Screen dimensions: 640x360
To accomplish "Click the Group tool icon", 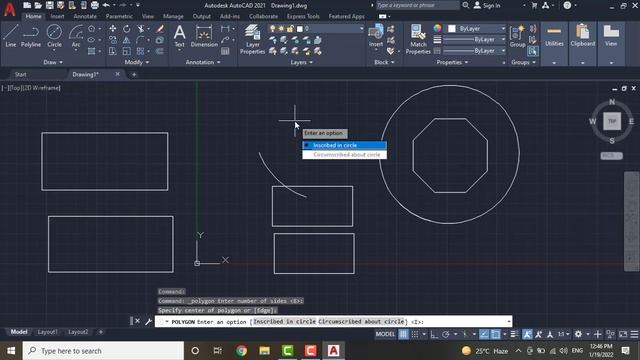I will point(517,35).
